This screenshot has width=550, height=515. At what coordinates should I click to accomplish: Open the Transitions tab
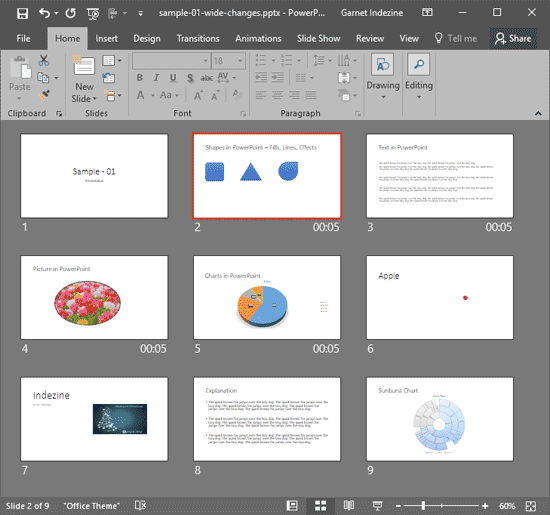pyautogui.click(x=198, y=38)
